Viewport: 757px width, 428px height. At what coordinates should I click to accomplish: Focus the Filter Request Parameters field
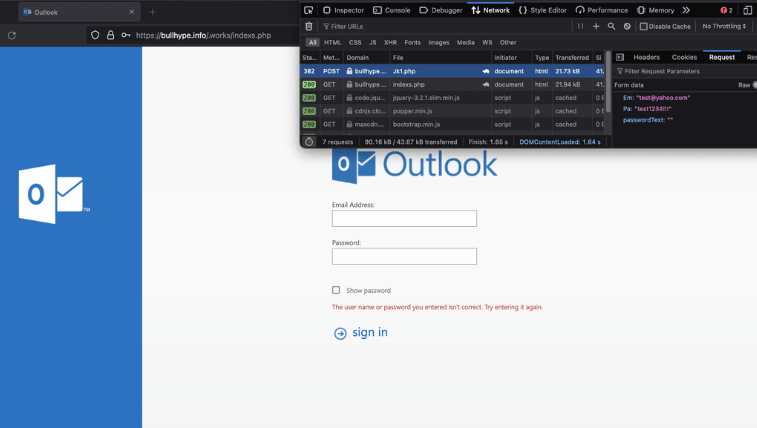pos(686,71)
